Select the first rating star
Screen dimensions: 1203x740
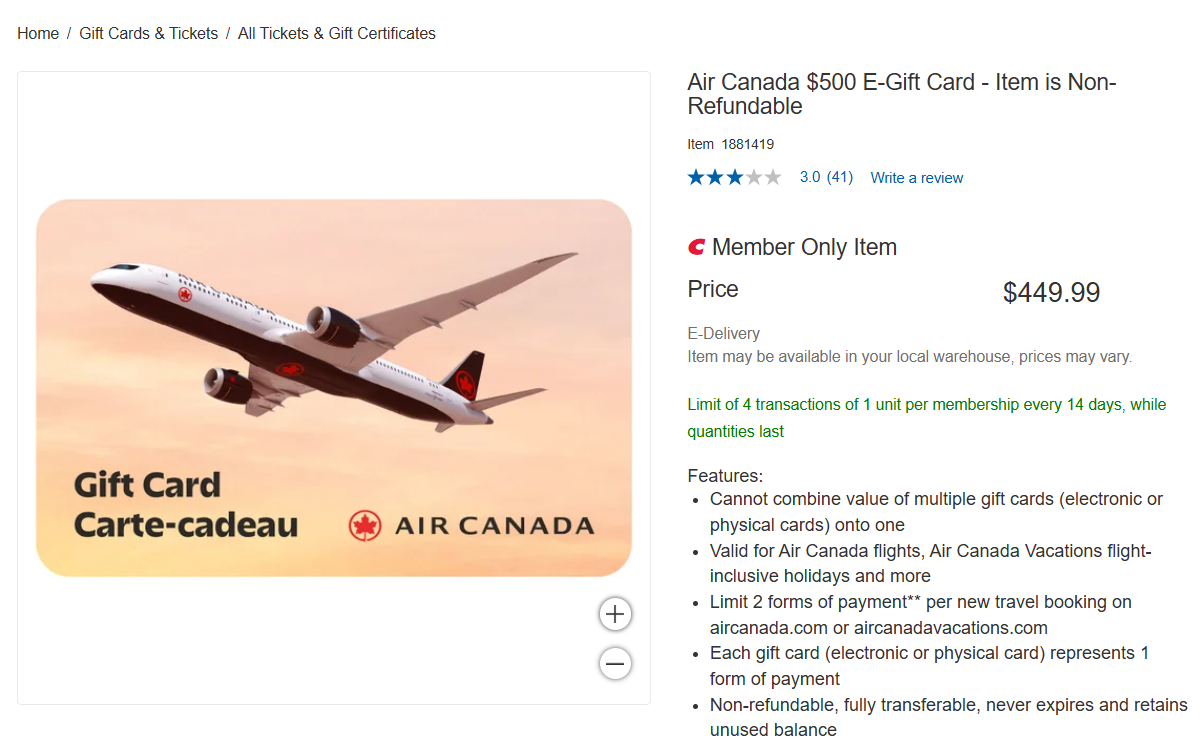click(694, 176)
